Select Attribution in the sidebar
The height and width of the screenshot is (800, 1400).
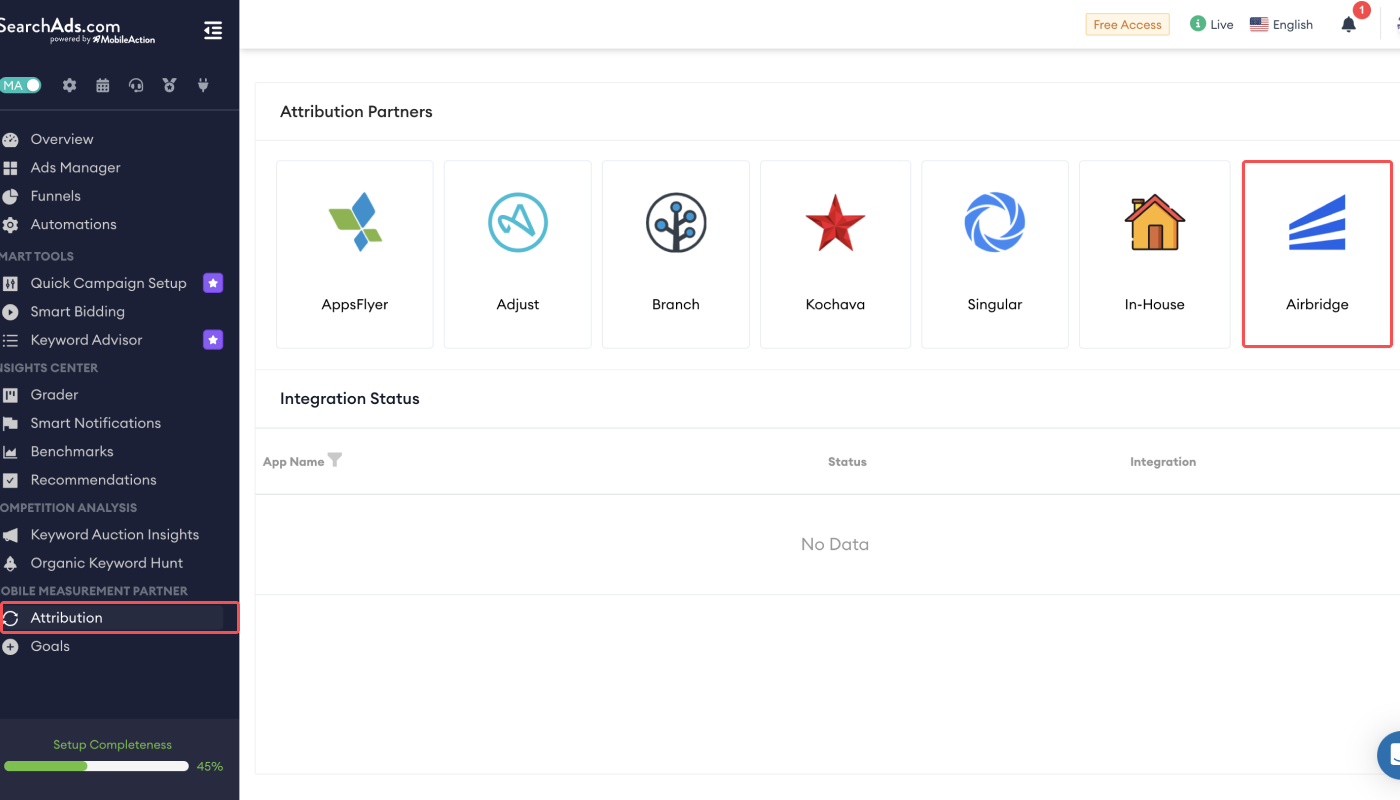pos(119,618)
